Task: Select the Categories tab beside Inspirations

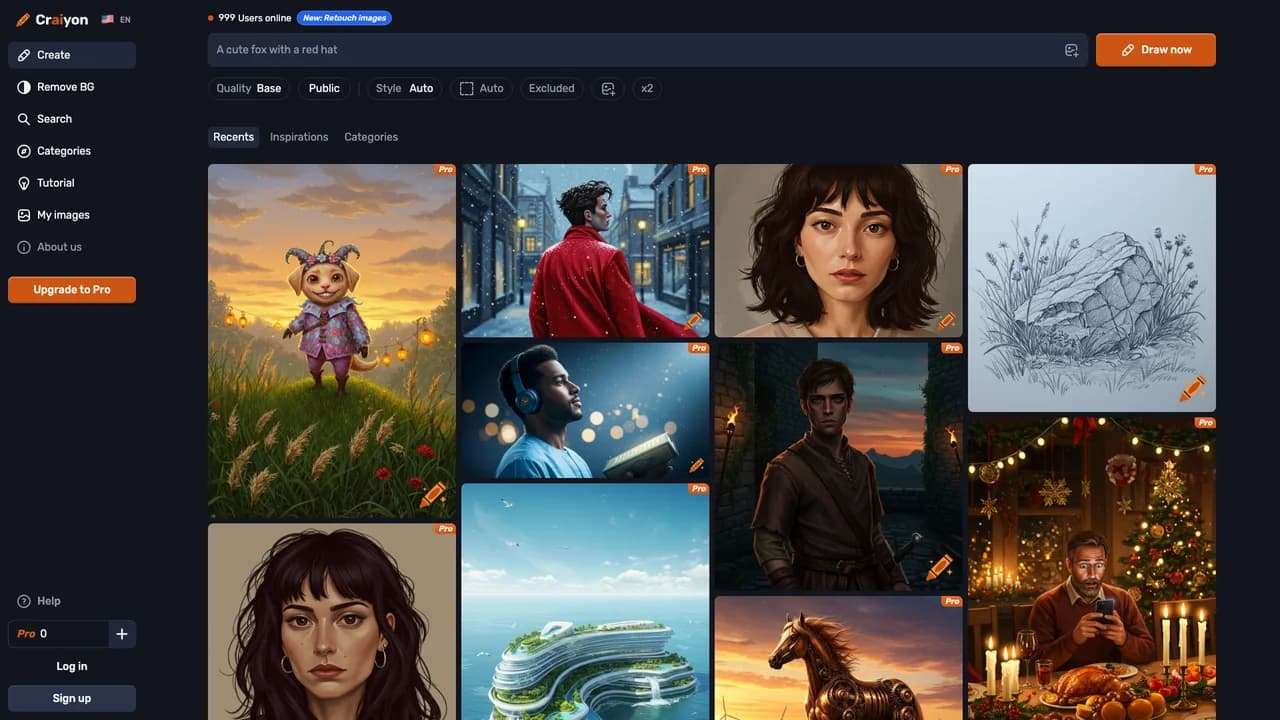Action: pyautogui.click(x=371, y=137)
